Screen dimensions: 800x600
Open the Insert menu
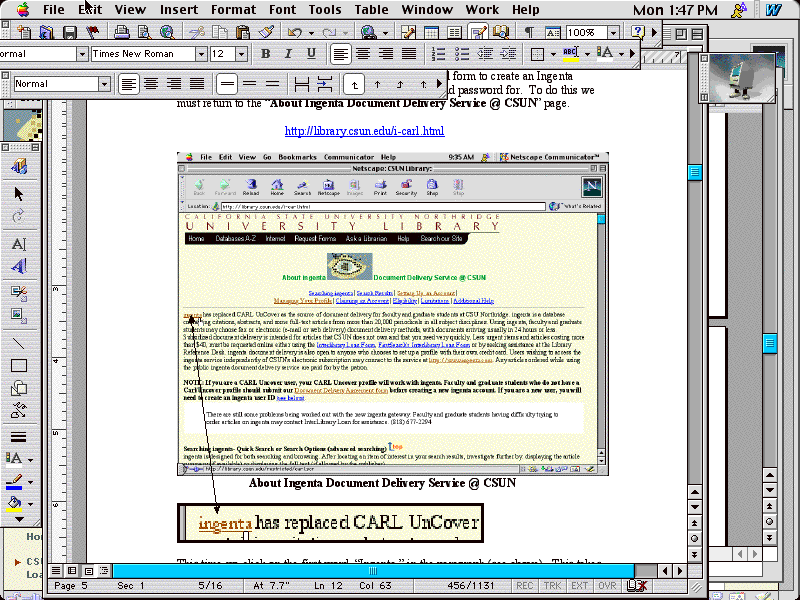click(x=179, y=9)
